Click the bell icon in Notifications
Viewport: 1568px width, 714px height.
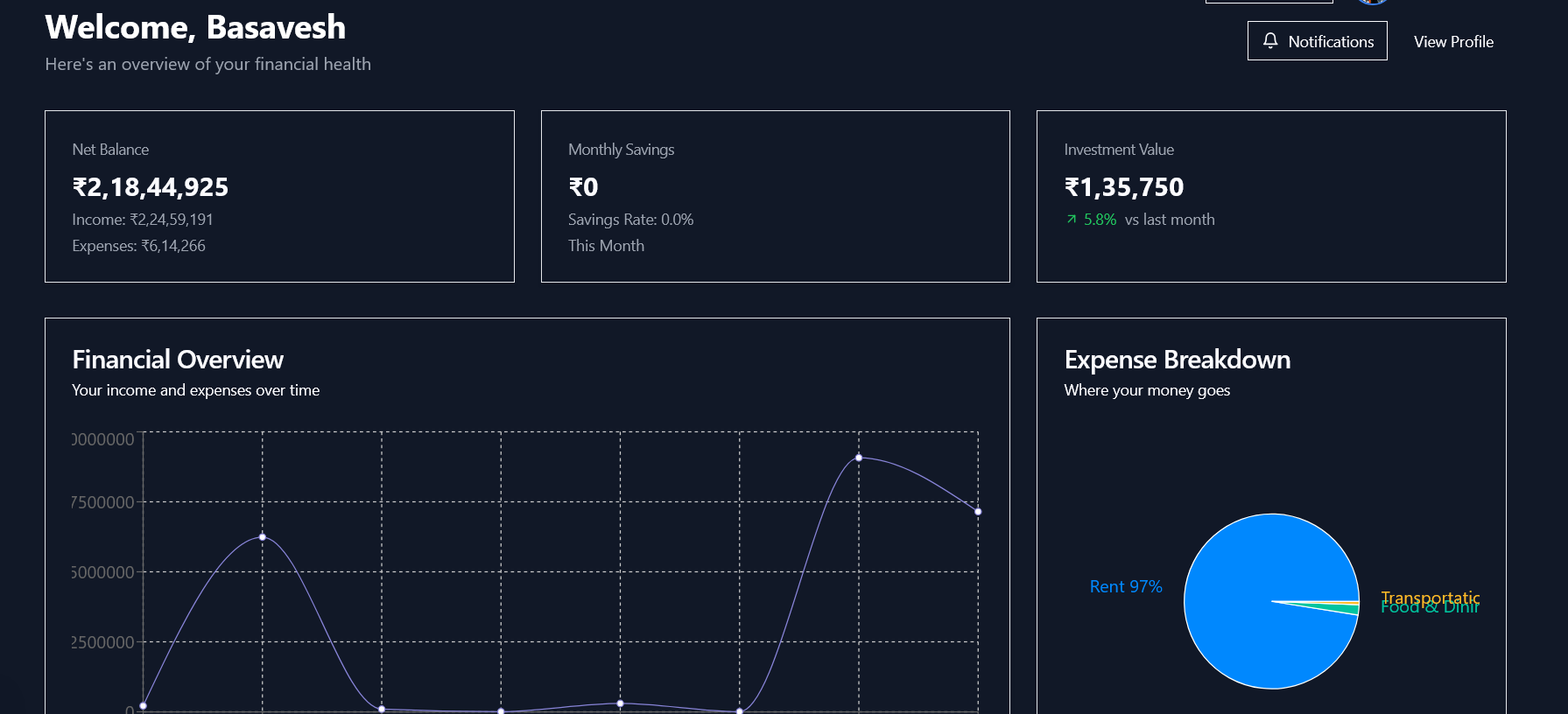point(1270,40)
